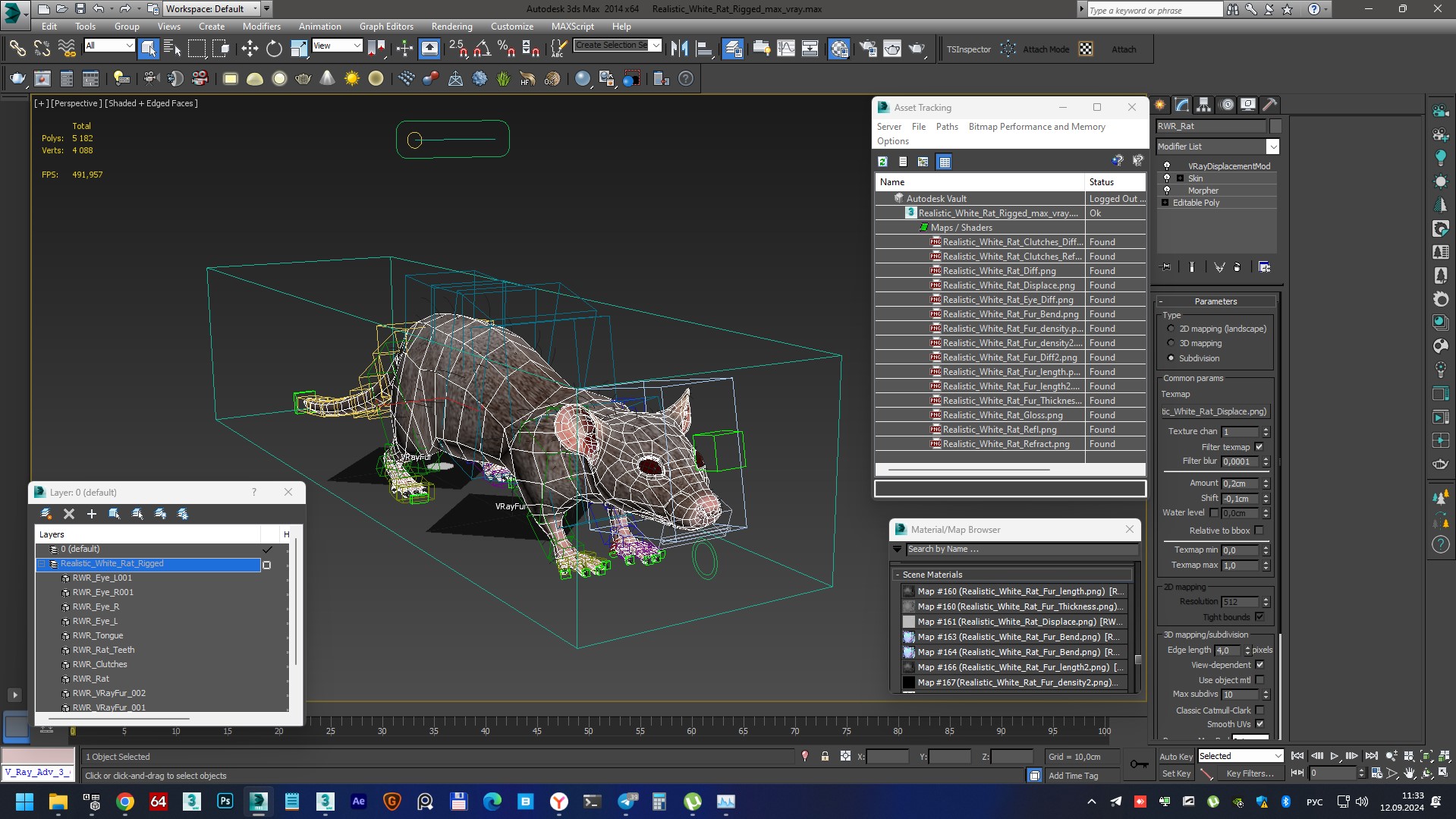
Task: Open the Hierarchy command panel tab
Action: click(x=1203, y=105)
